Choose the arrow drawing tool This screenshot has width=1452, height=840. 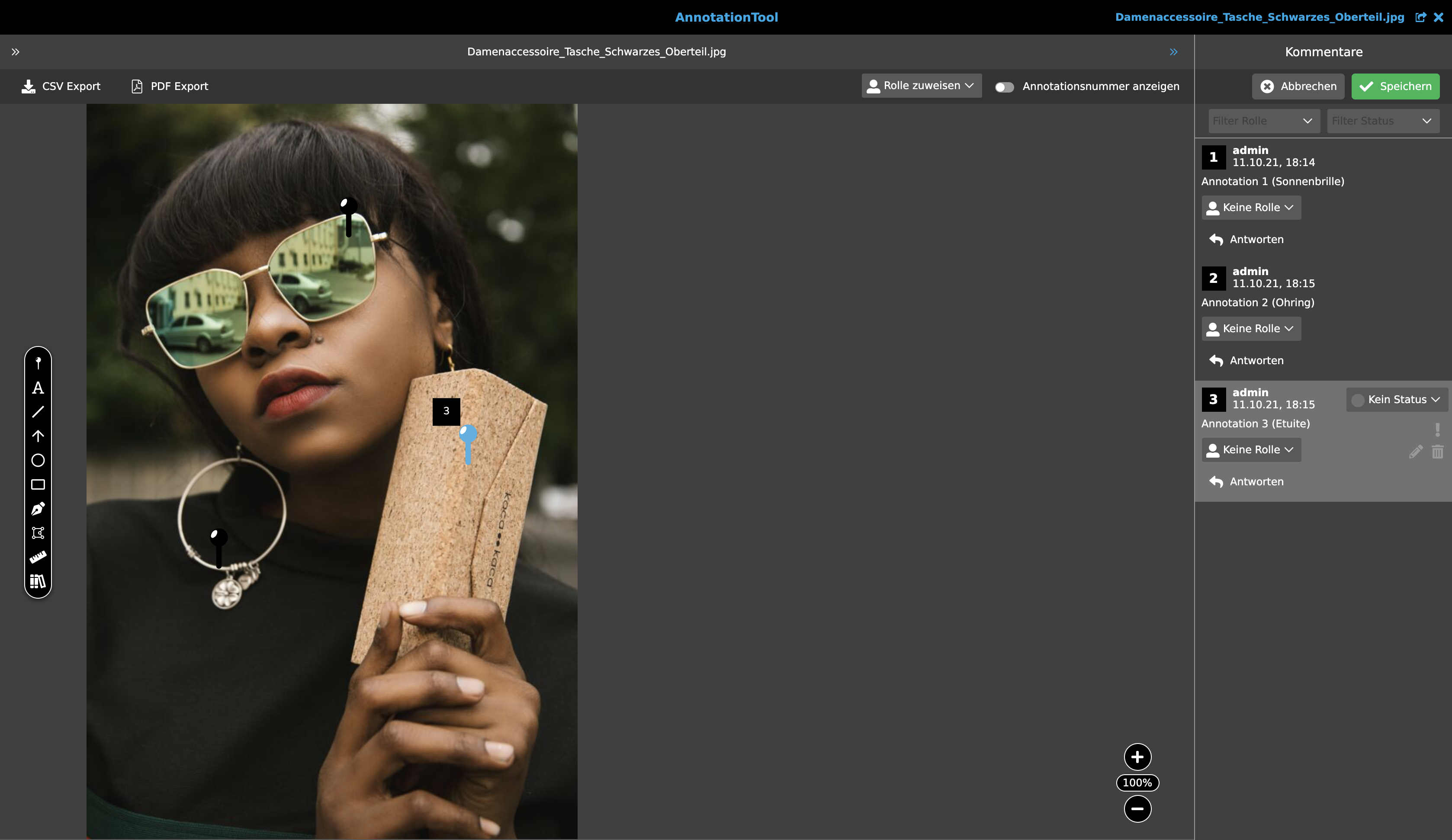point(38,436)
